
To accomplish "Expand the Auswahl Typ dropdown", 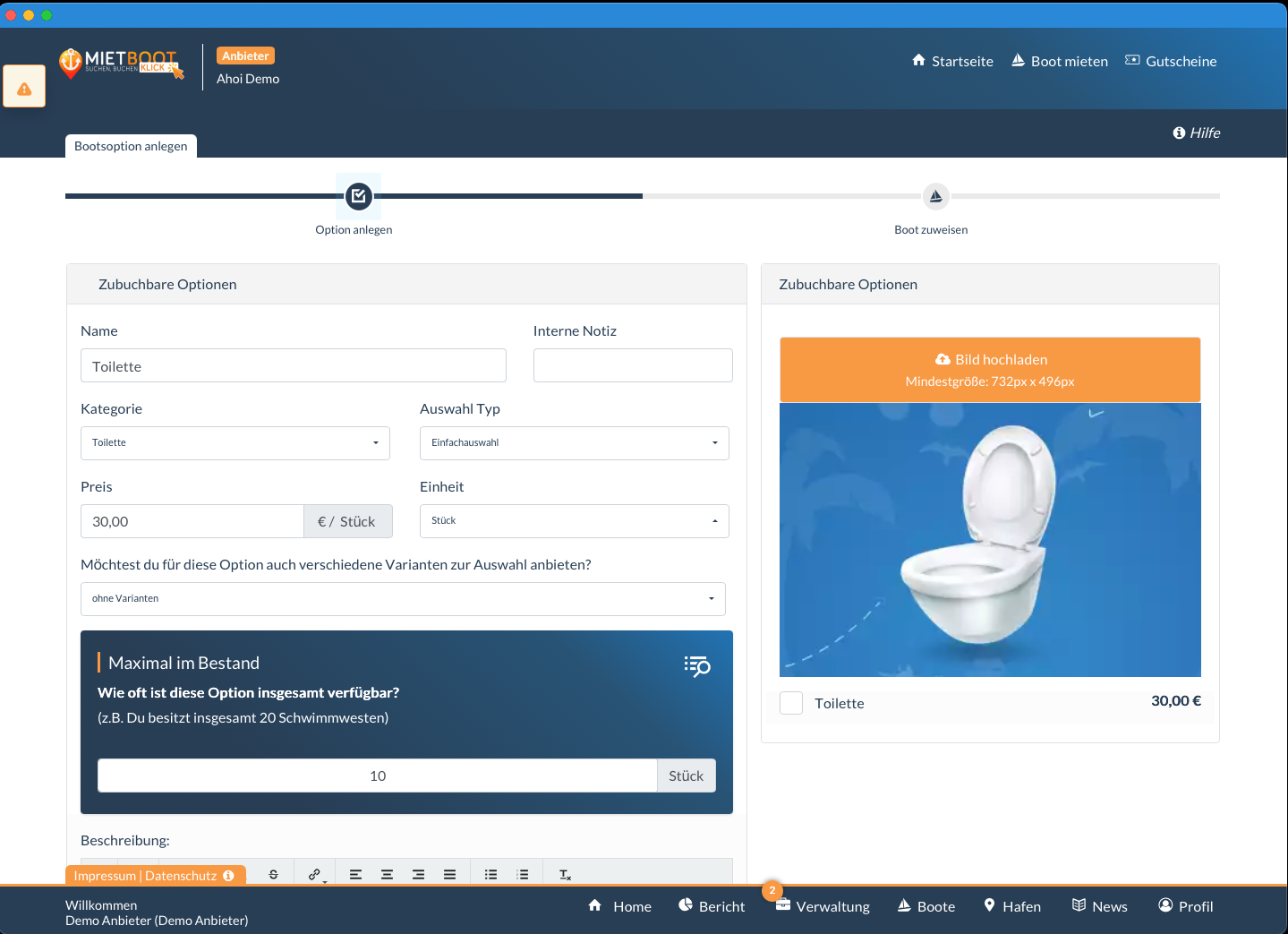I will (x=574, y=443).
